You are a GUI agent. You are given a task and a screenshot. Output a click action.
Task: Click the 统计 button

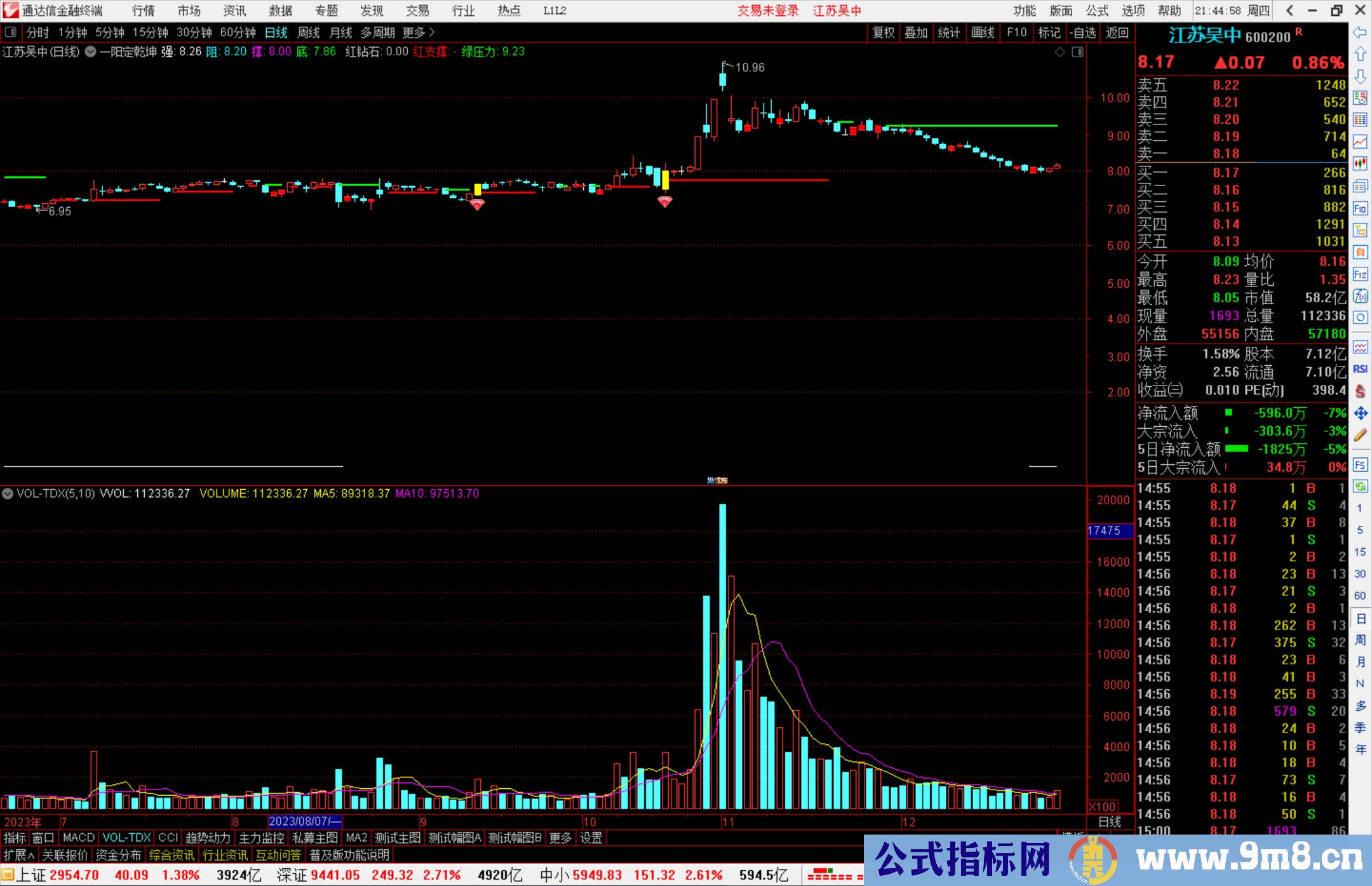pos(949,32)
